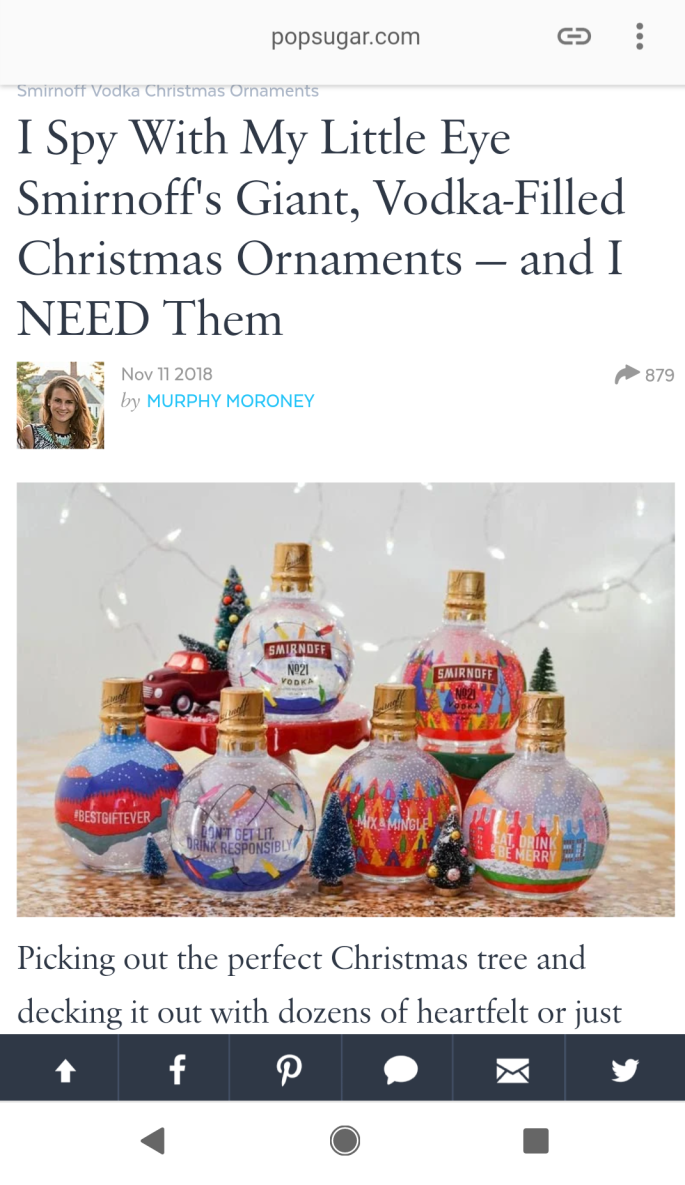This screenshot has width=685, height=1185.
Task: Pin the article to Pinterest
Action: (288, 1069)
